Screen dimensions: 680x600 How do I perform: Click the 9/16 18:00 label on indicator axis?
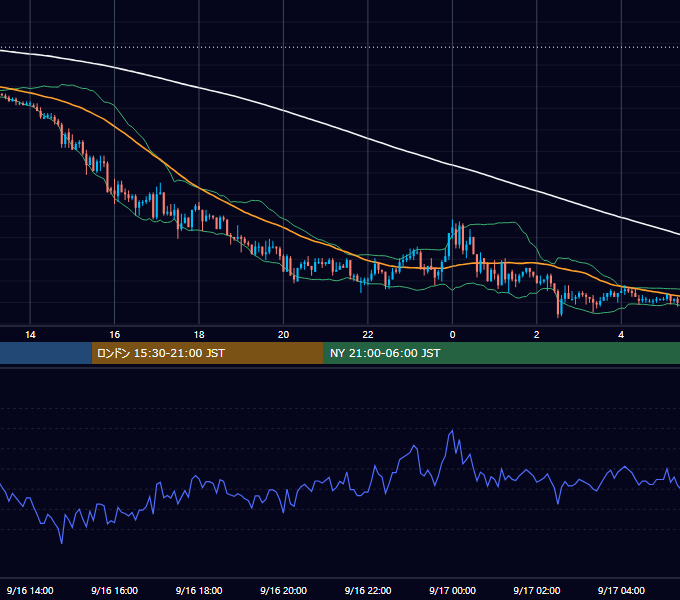pos(199,590)
